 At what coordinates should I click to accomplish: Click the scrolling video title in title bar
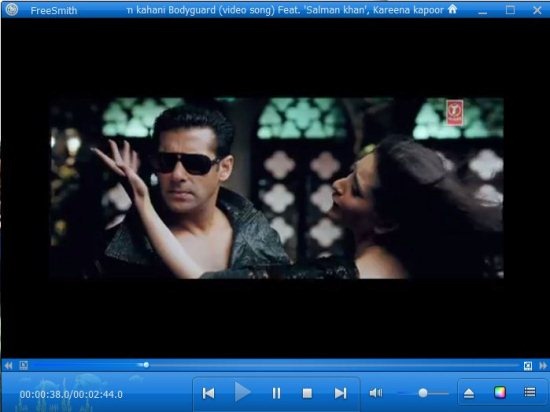point(285,10)
